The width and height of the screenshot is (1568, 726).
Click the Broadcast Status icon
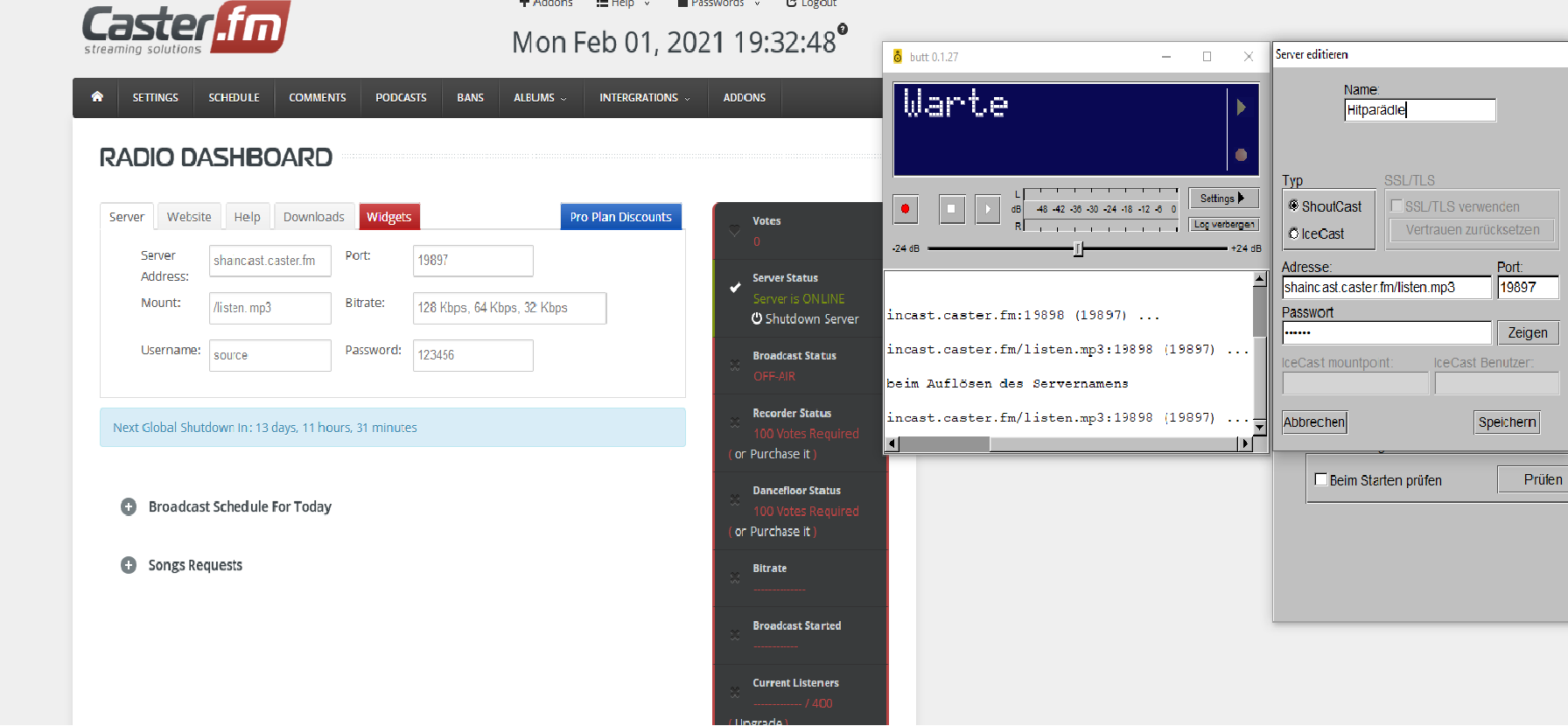[x=735, y=366]
